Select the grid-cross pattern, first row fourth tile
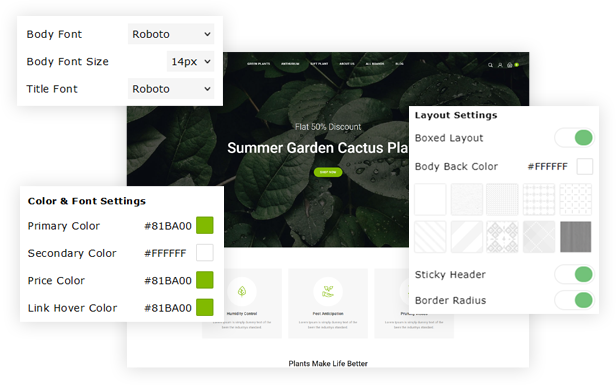This screenshot has height=385, width=616. [x=539, y=199]
